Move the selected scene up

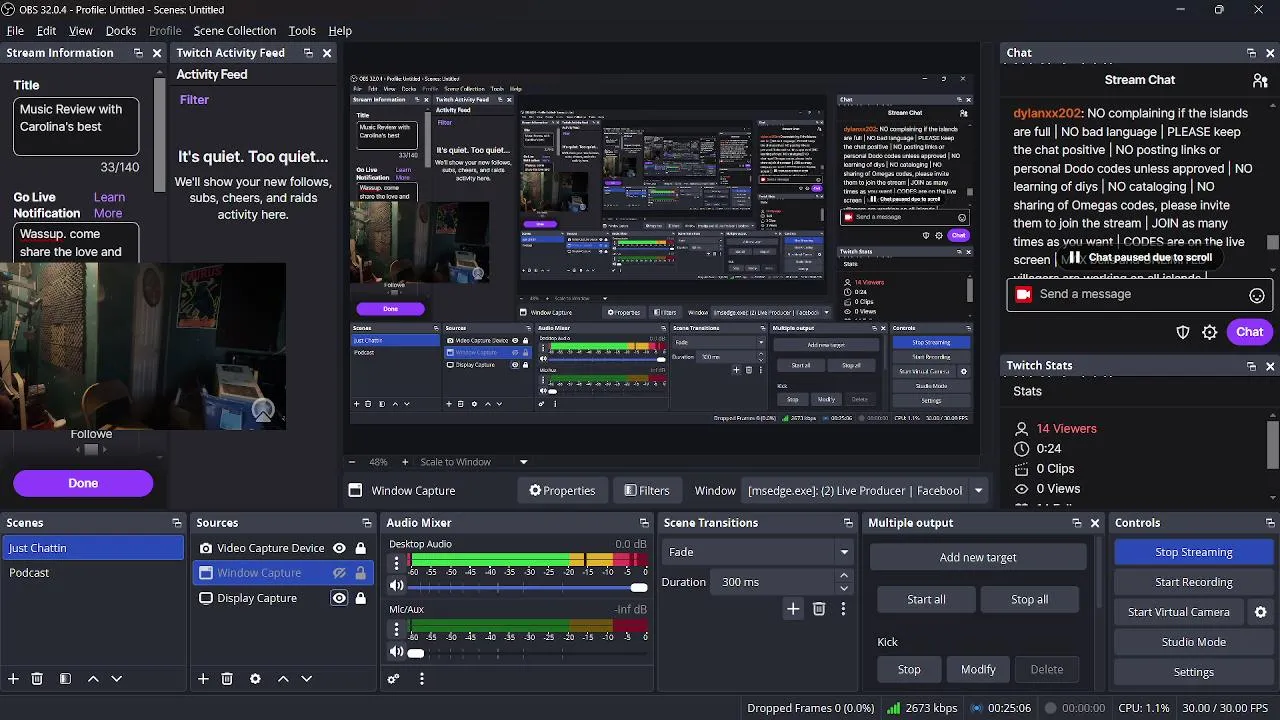[93, 678]
